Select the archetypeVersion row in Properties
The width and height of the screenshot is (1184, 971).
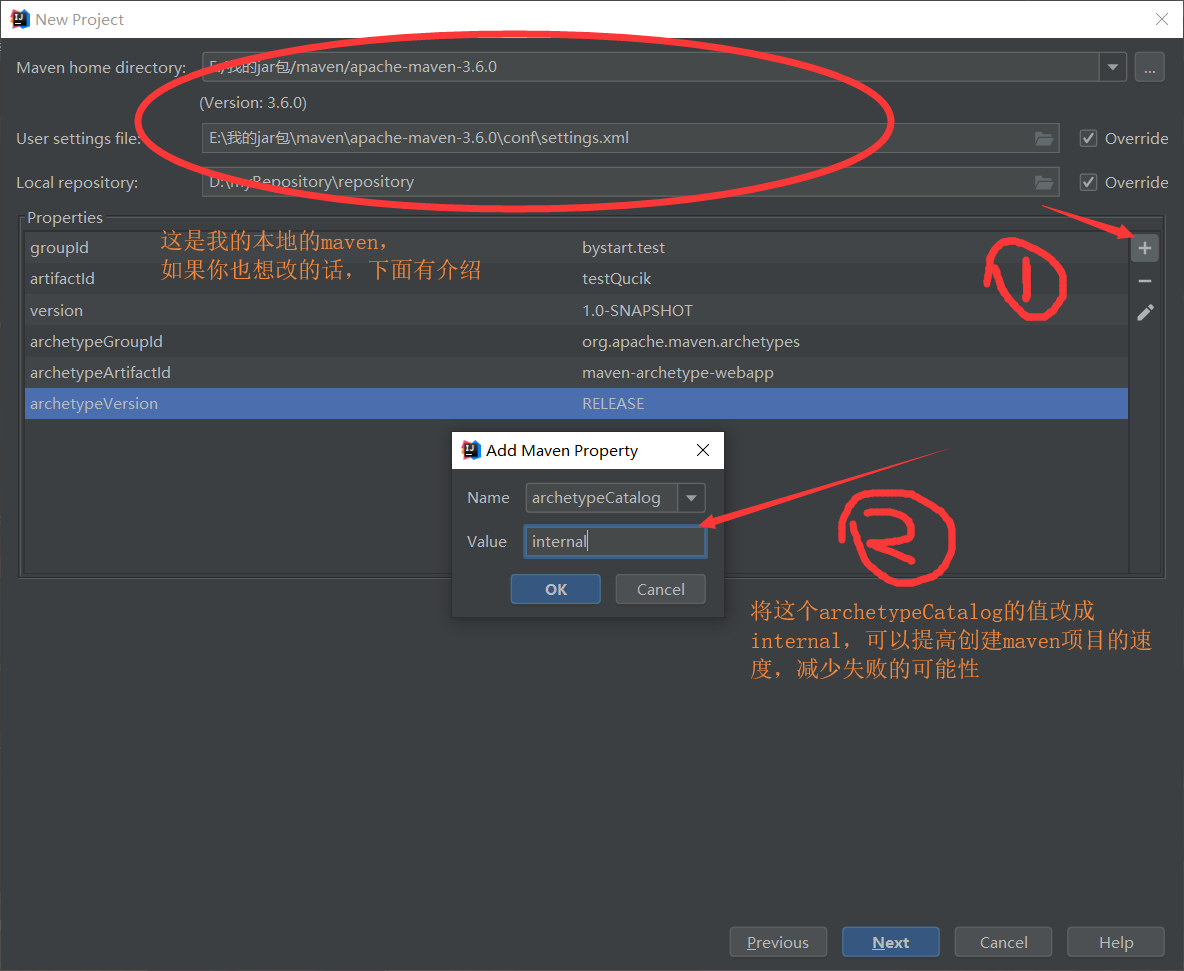pyautogui.click(x=300, y=403)
